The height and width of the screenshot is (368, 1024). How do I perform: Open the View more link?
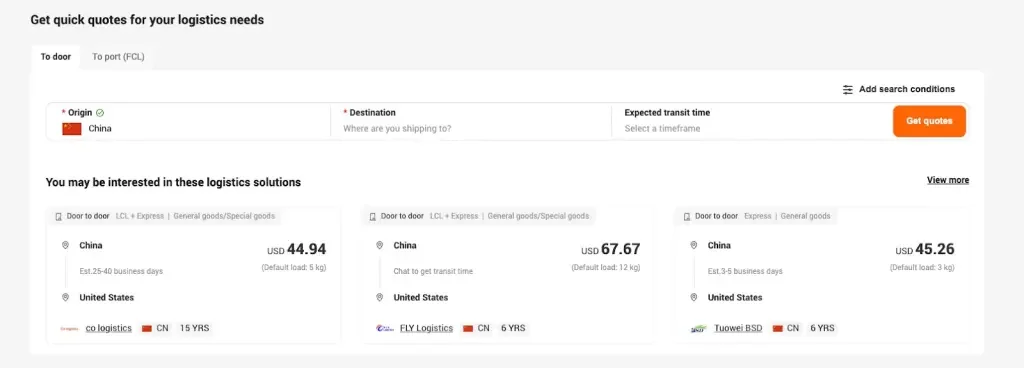pyautogui.click(x=948, y=180)
